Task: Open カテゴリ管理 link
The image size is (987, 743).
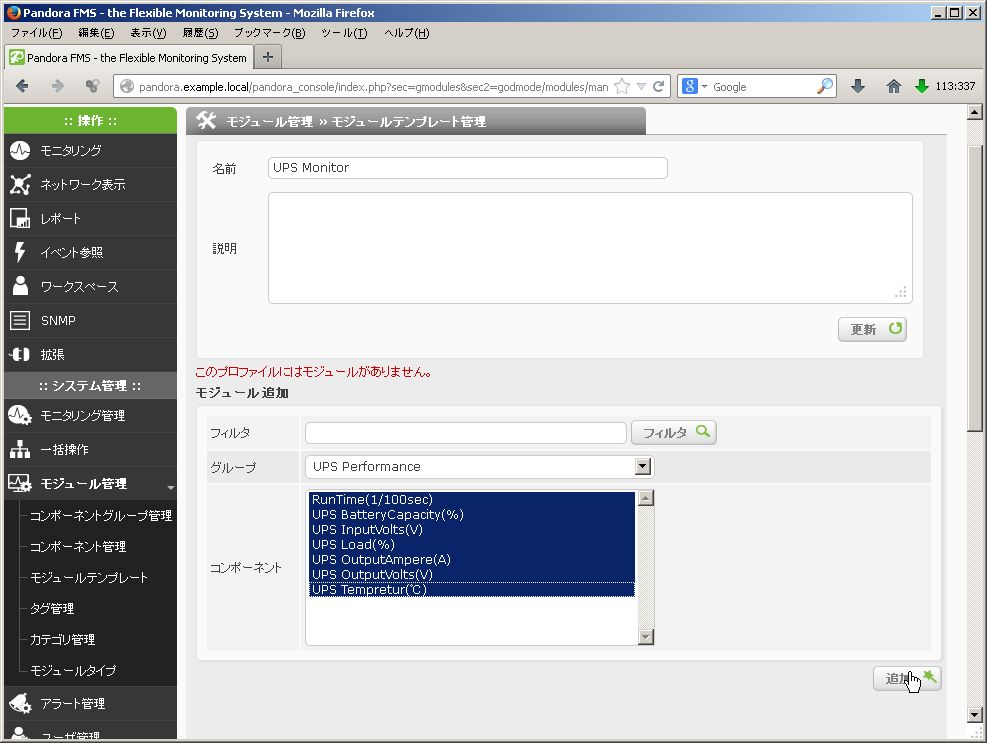Action: click(x=62, y=639)
